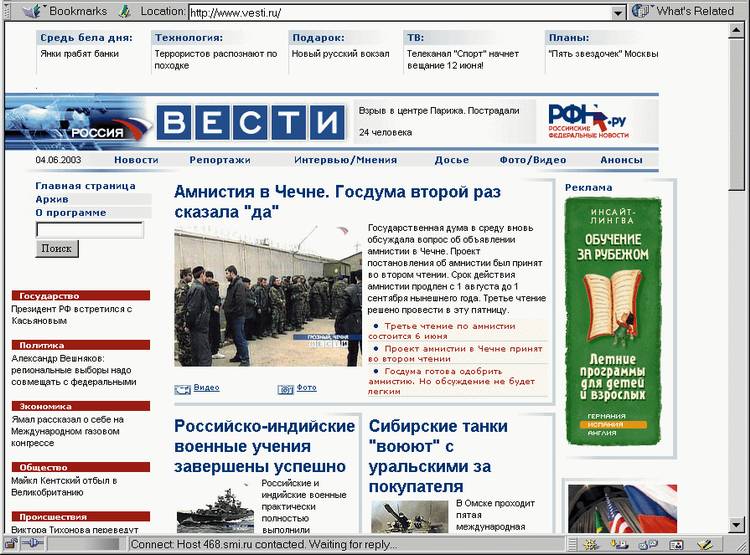Open Майкл Кентский отбыл в Великобританию

point(64,487)
